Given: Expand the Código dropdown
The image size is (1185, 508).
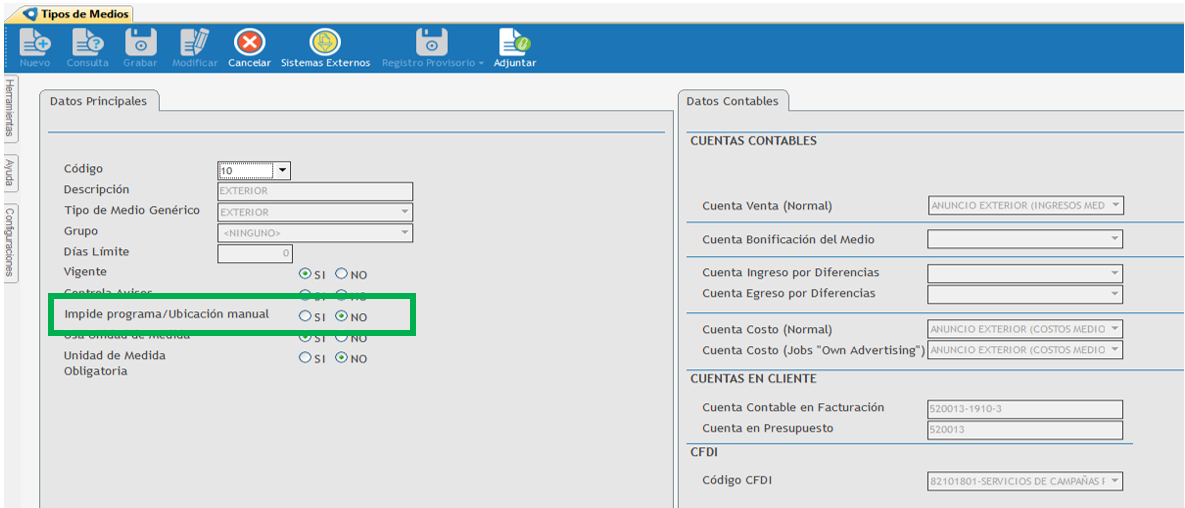Looking at the screenshot, I should (x=282, y=171).
